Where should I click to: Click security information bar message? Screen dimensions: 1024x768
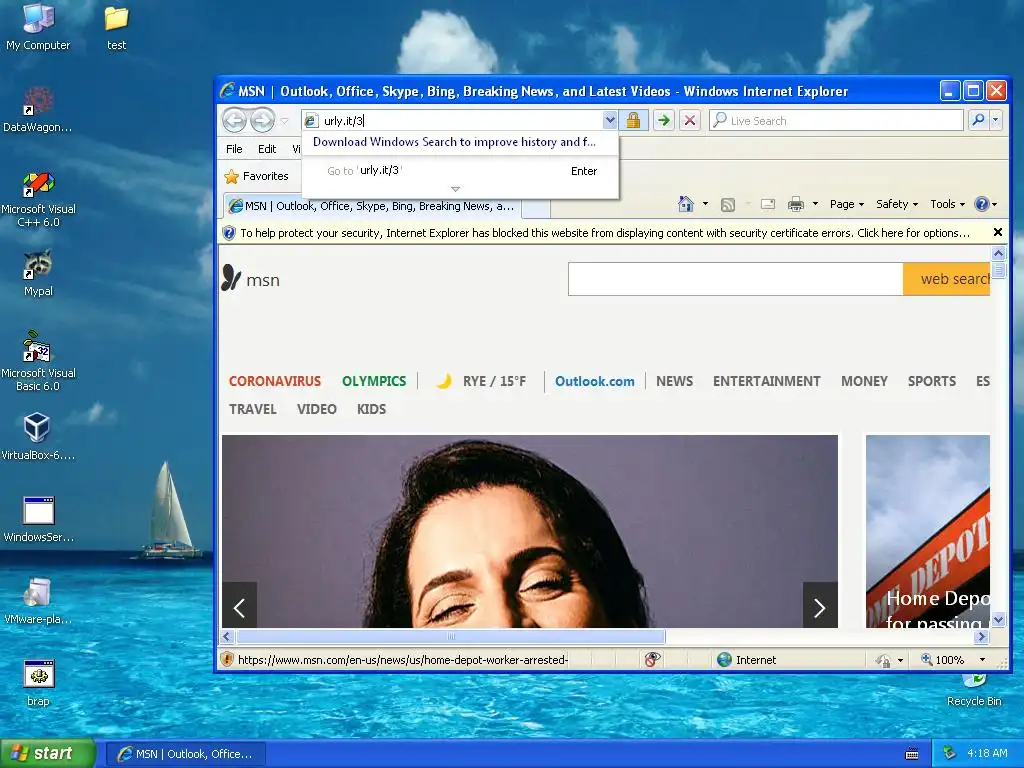604,233
